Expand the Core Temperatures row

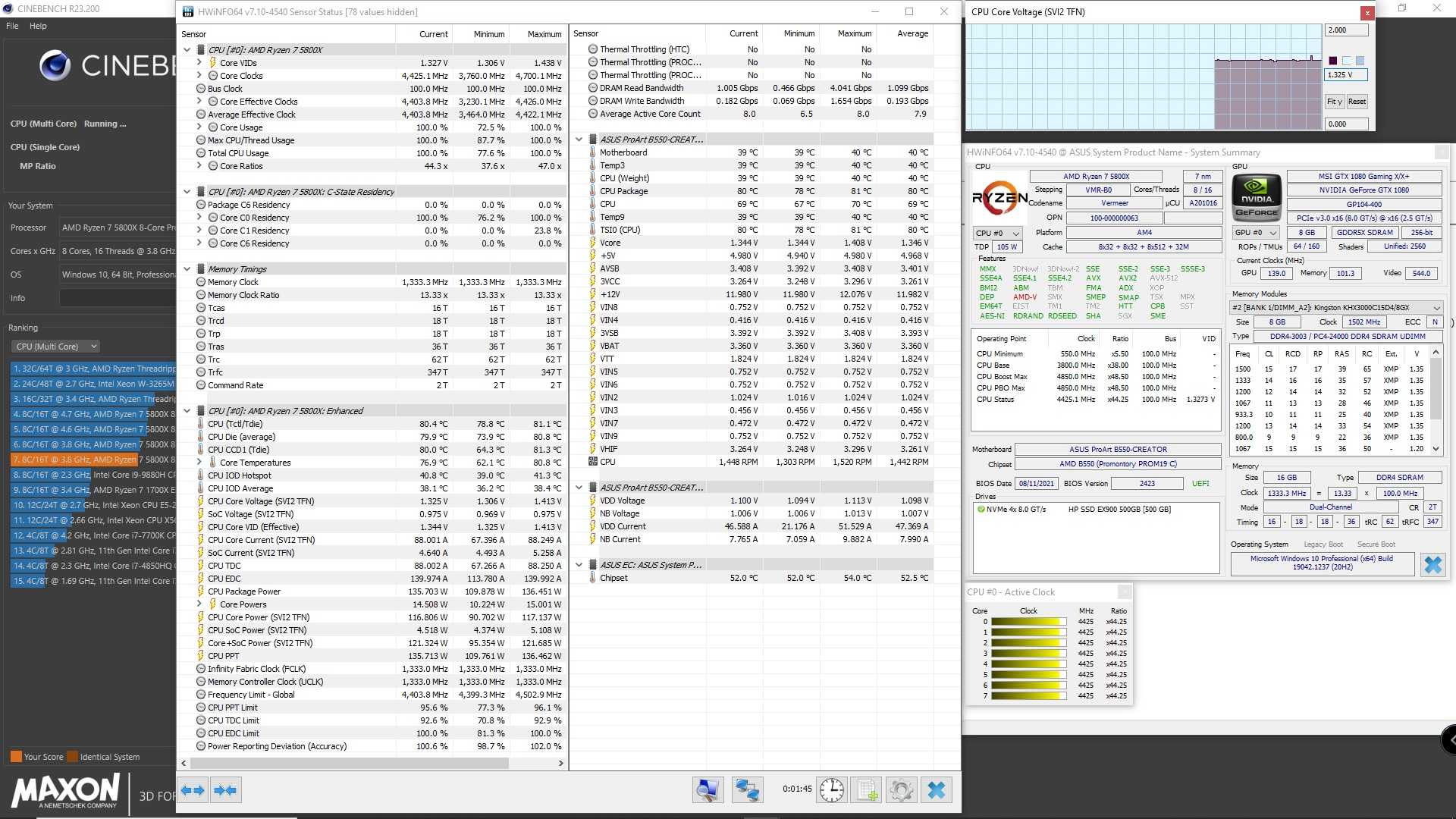point(199,463)
